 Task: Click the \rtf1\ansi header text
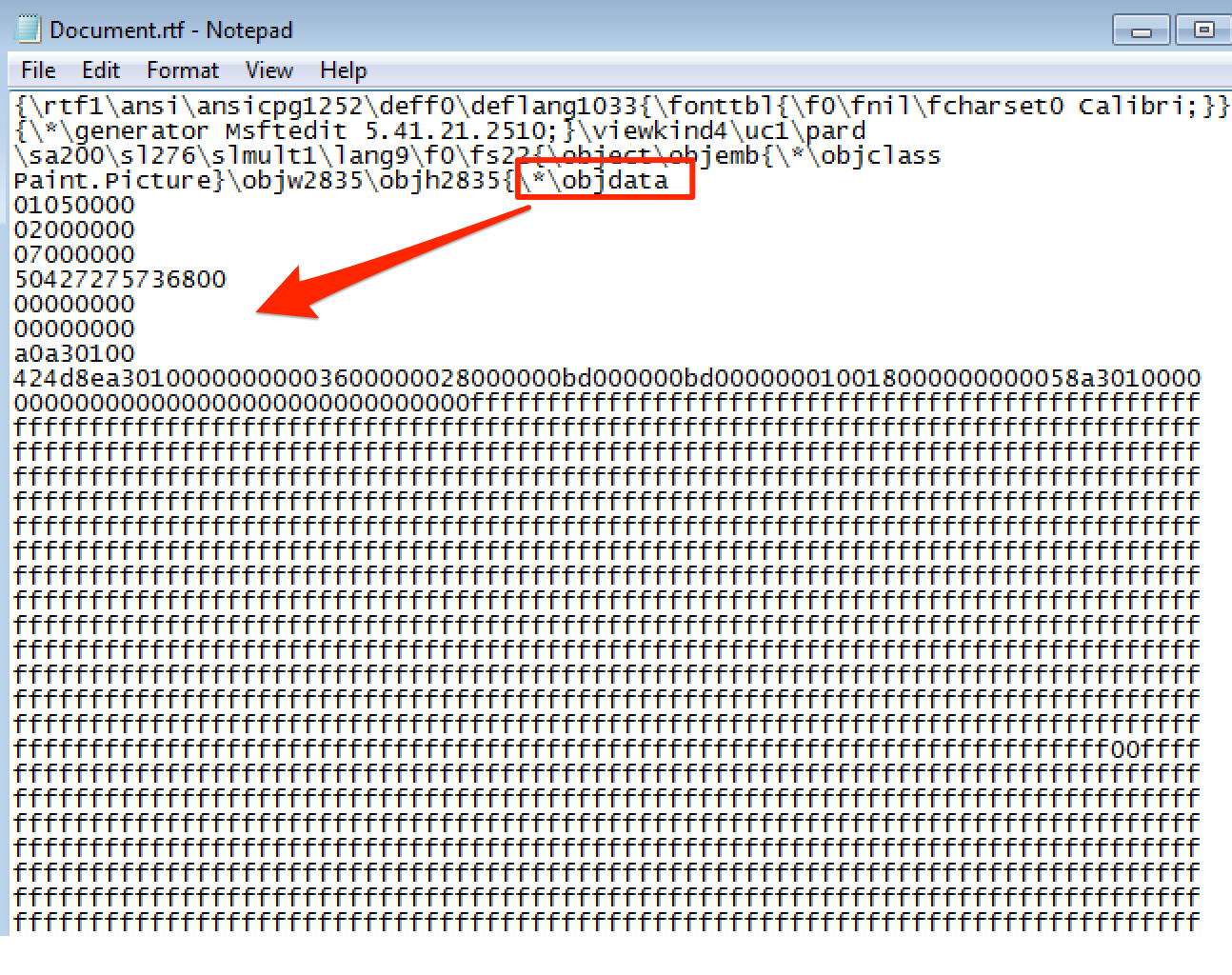[x=105, y=107]
